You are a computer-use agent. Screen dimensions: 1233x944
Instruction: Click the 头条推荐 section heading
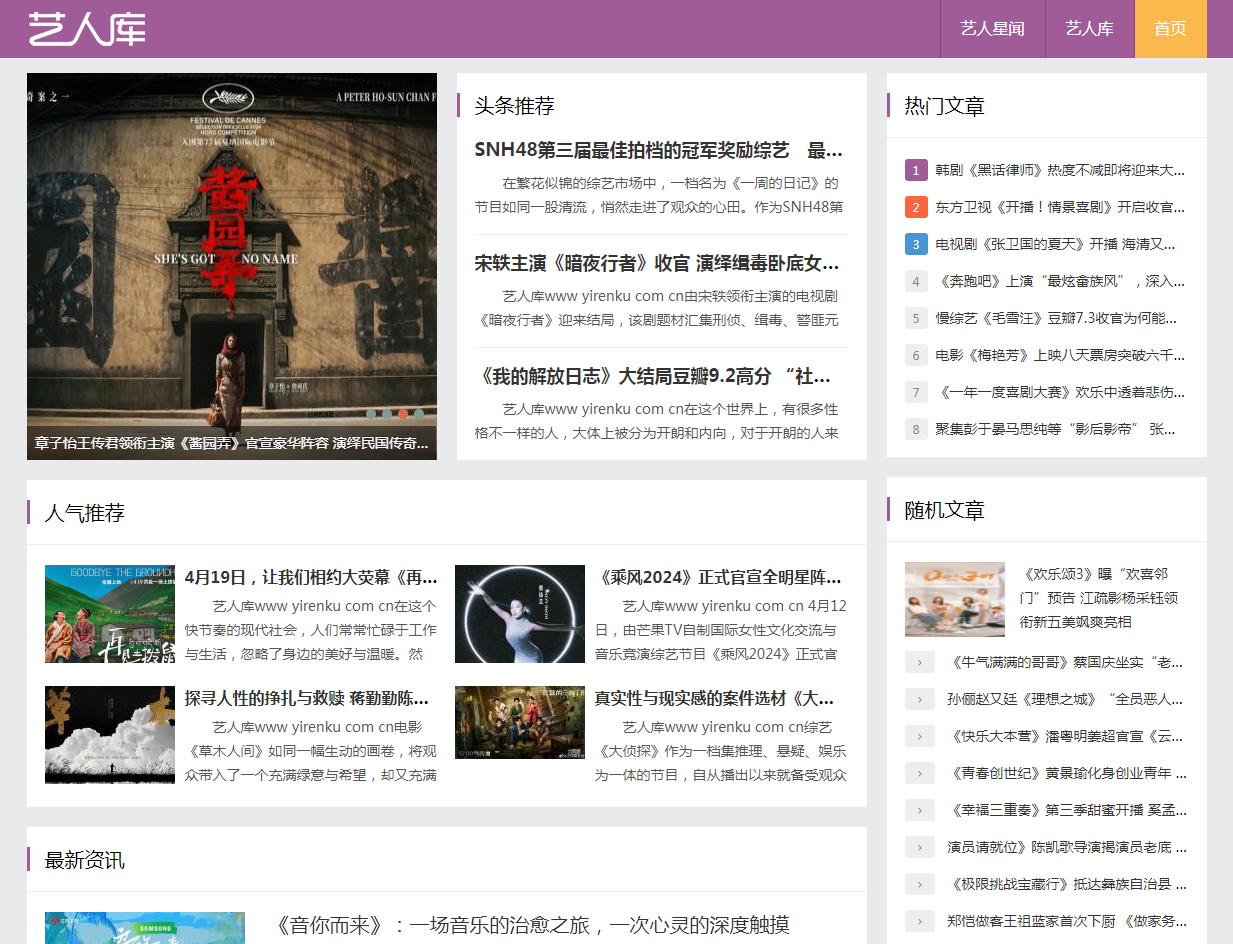(x=514, y=106)
